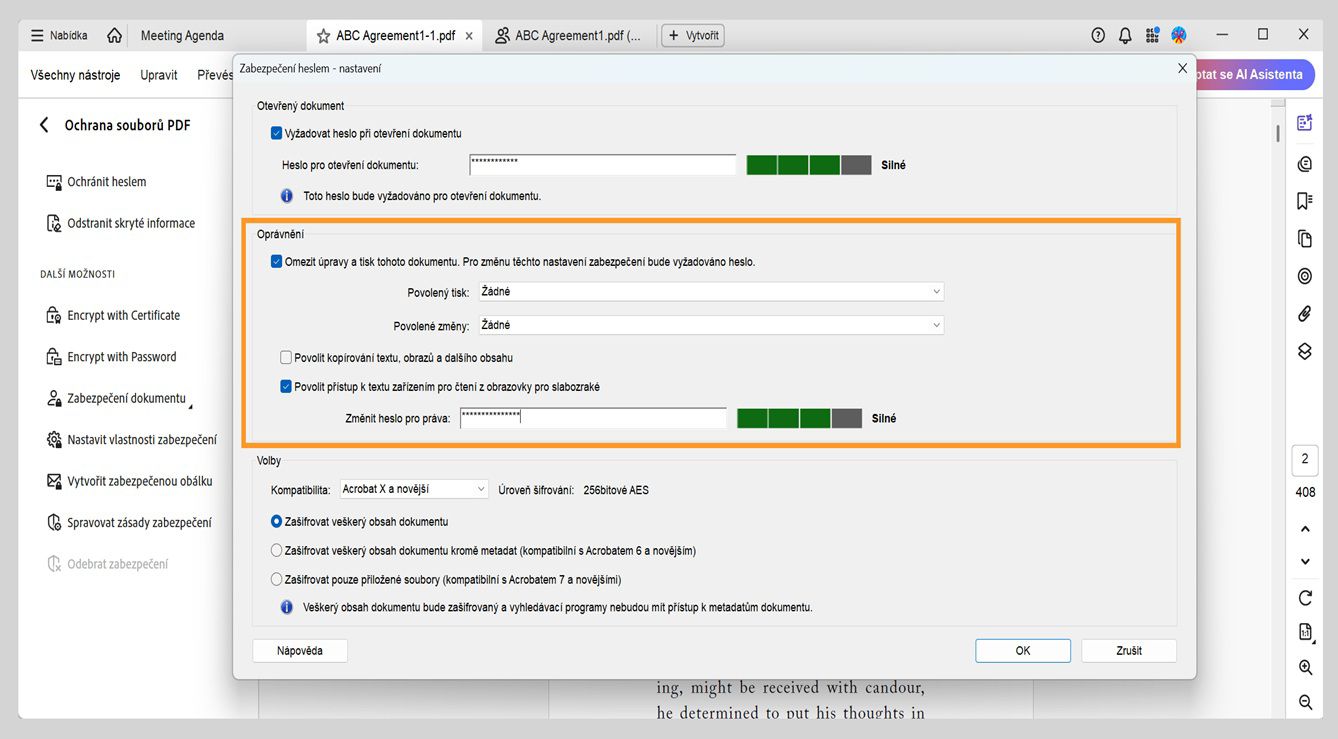This screenshot has height=739, width=1338.
Task: Open the apps grid icon
Action: pos(1152,36)
